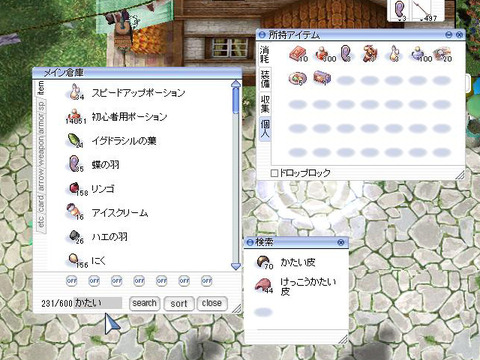Click the round icon left of 検索 title
The image size is (480, 360).
(250, 242)
